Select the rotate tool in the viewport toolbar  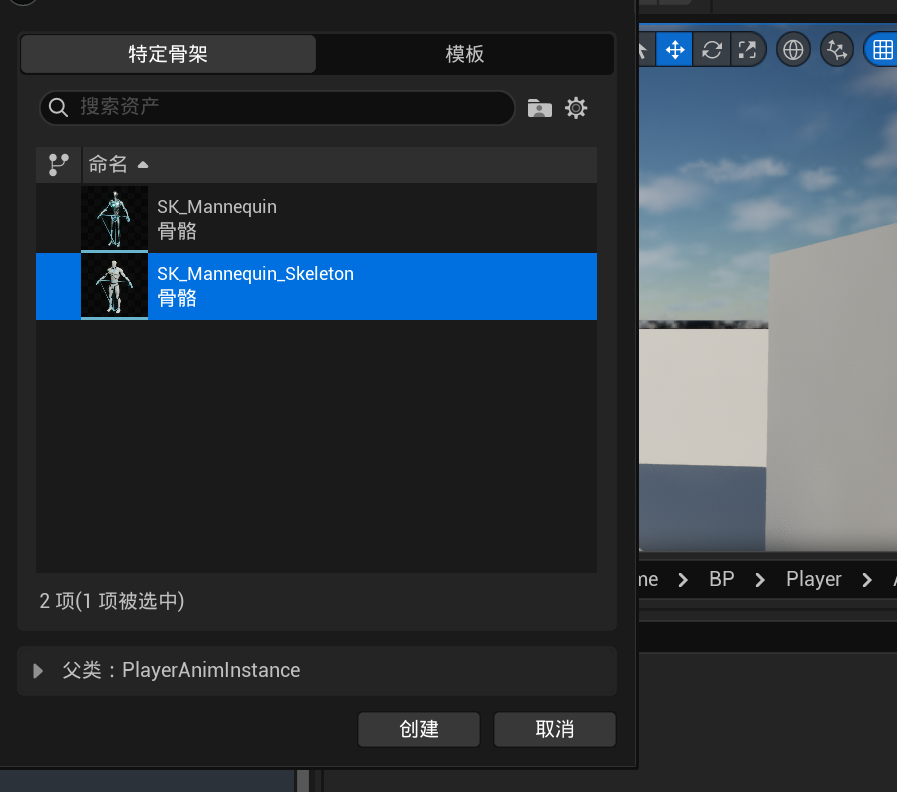coord(712,50)
